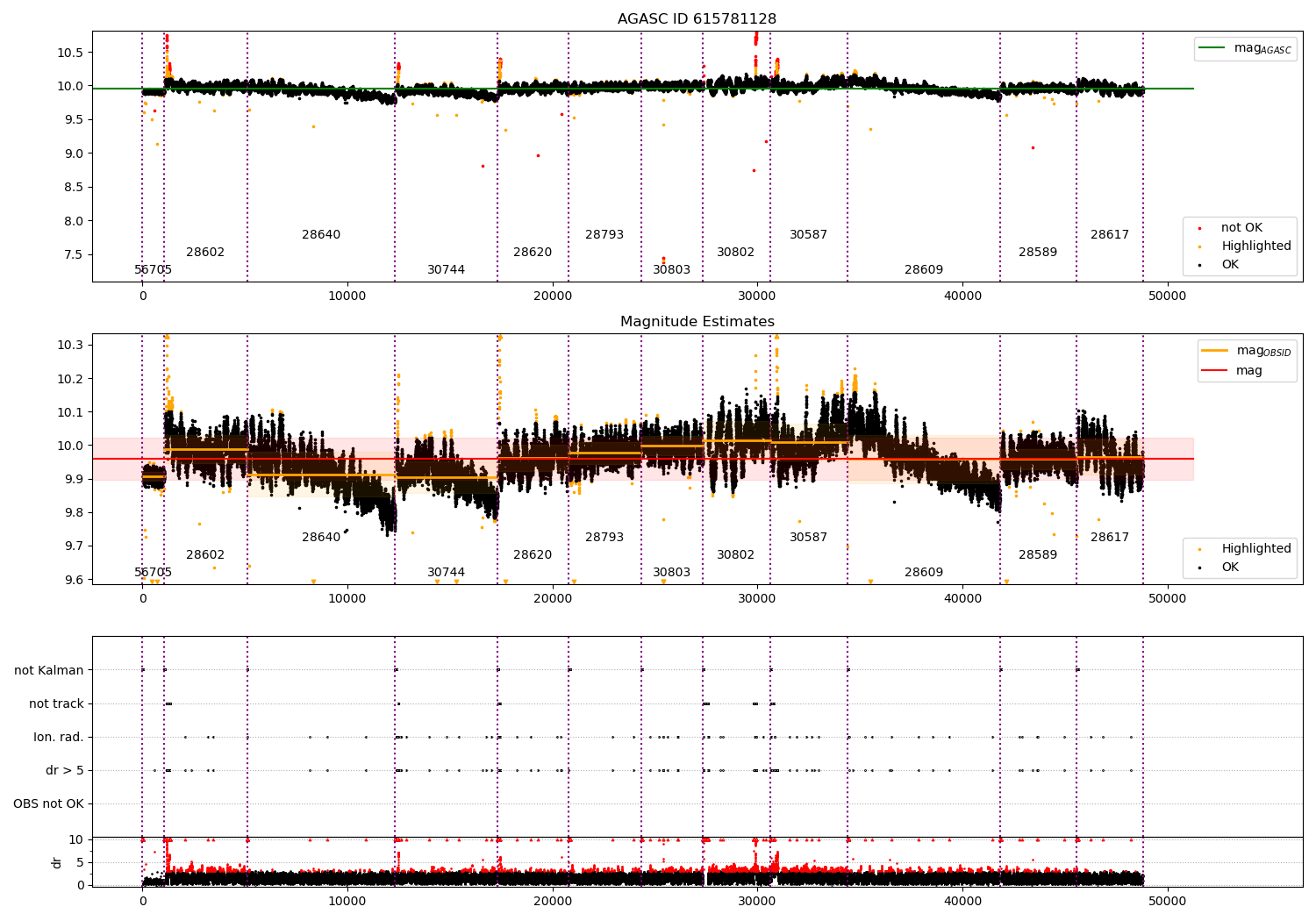Viewport: 1316px width, 921px height.
Task: Click OBSID label 30803 in top plot
Action: [671, 270]
